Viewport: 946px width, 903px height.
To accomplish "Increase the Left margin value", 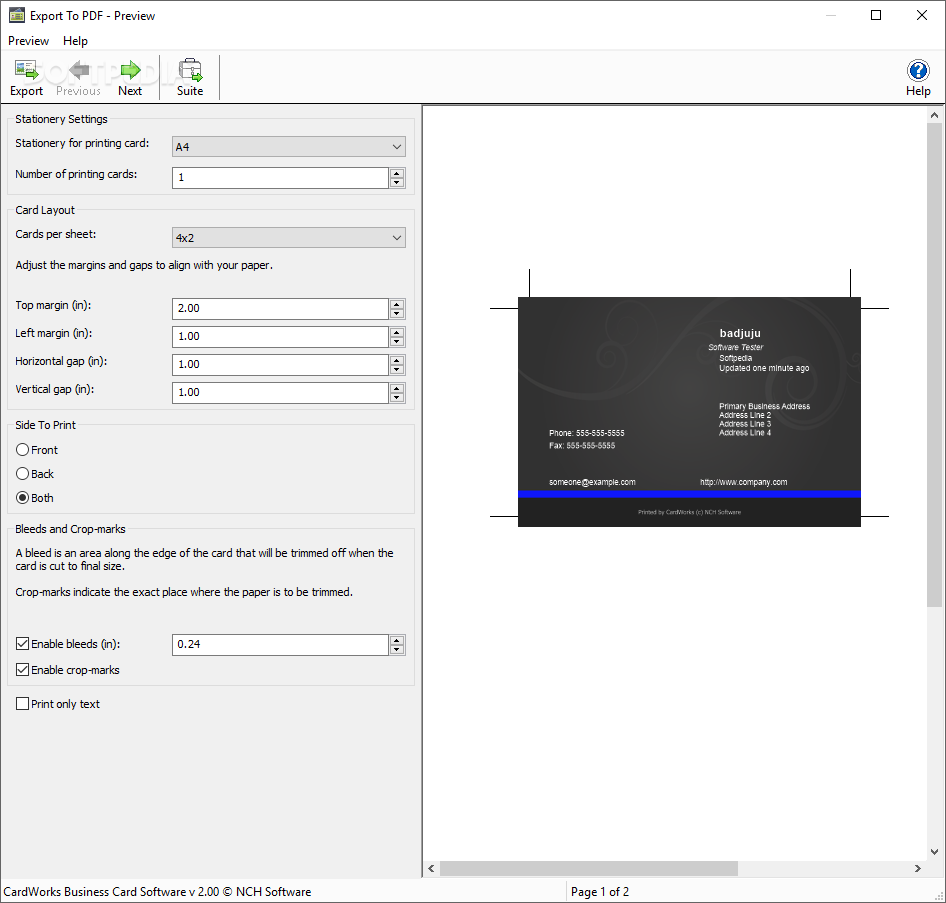I will 396,332.
